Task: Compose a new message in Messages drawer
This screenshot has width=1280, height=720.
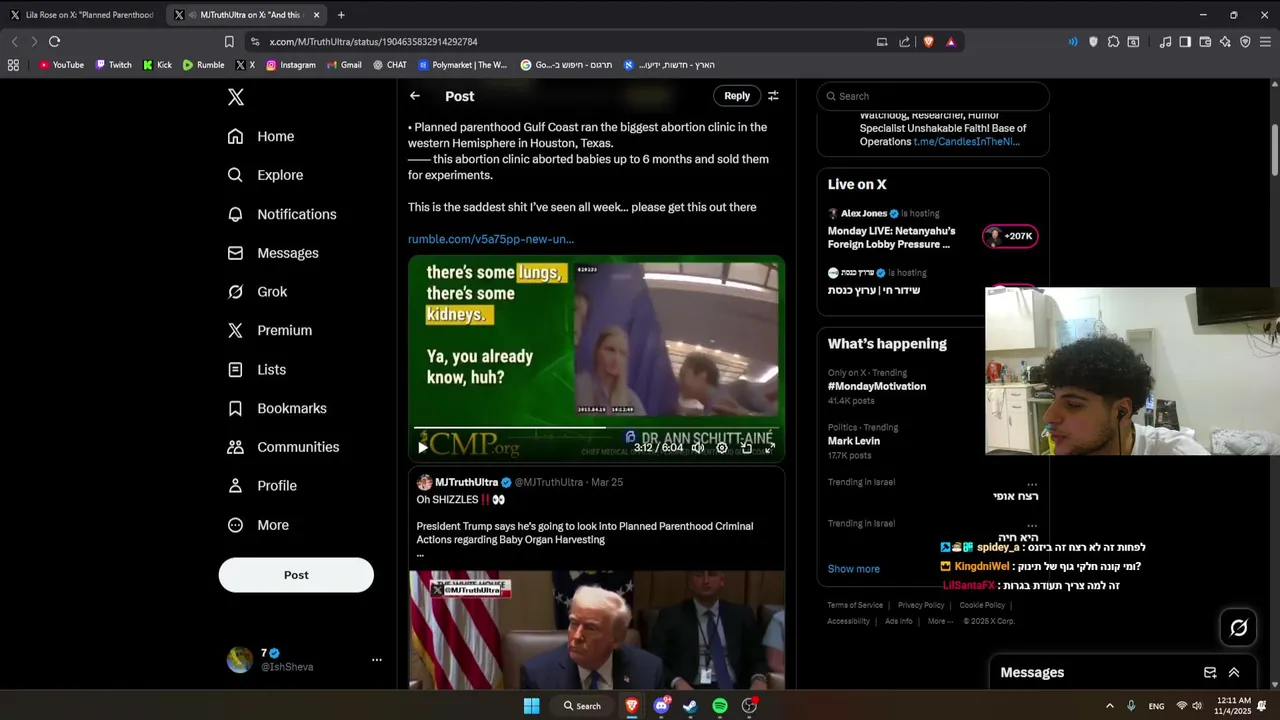Action: 1210,673
